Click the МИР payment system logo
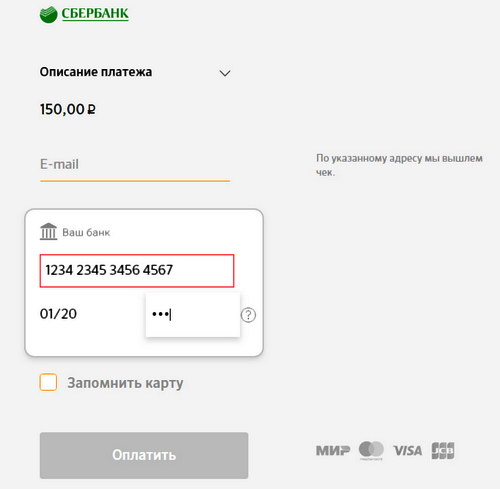This screenshot has width=500, height=489. click(x=333, y=451)
